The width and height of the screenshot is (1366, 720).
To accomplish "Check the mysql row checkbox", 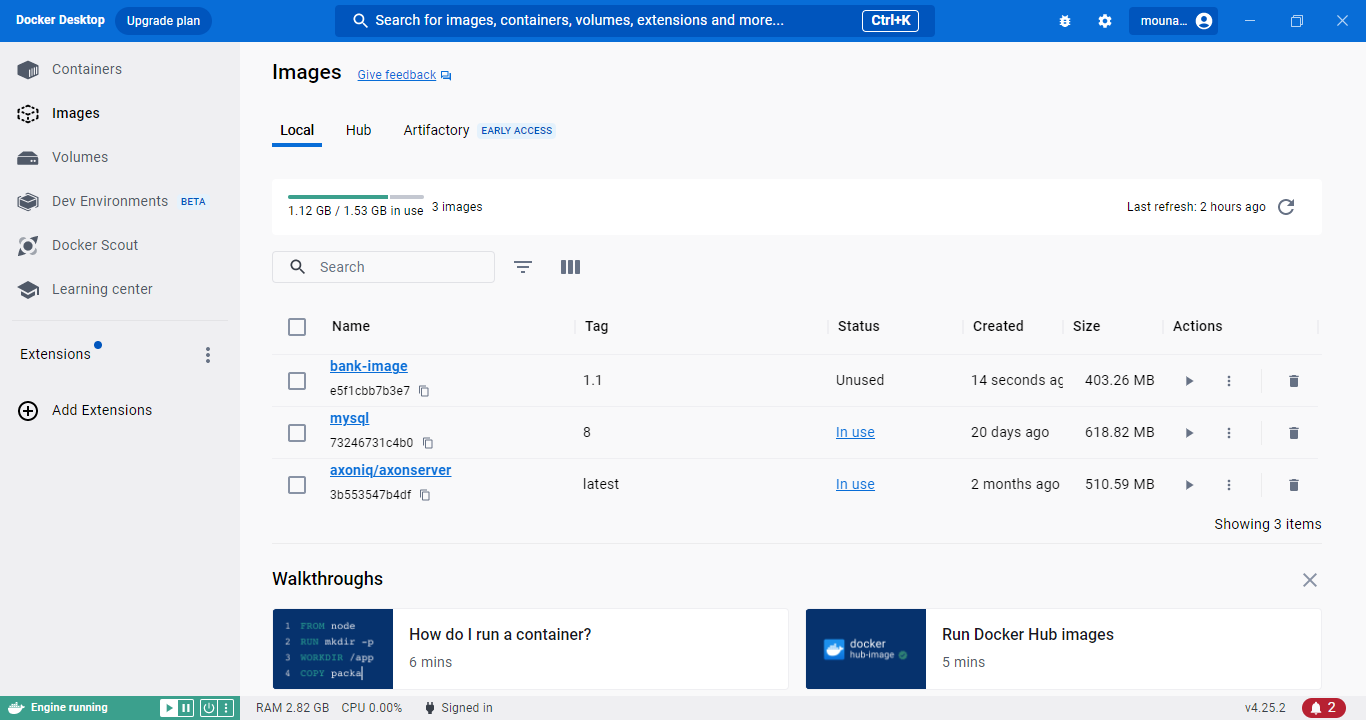I will pyautogui.click(x=297, y=433).
